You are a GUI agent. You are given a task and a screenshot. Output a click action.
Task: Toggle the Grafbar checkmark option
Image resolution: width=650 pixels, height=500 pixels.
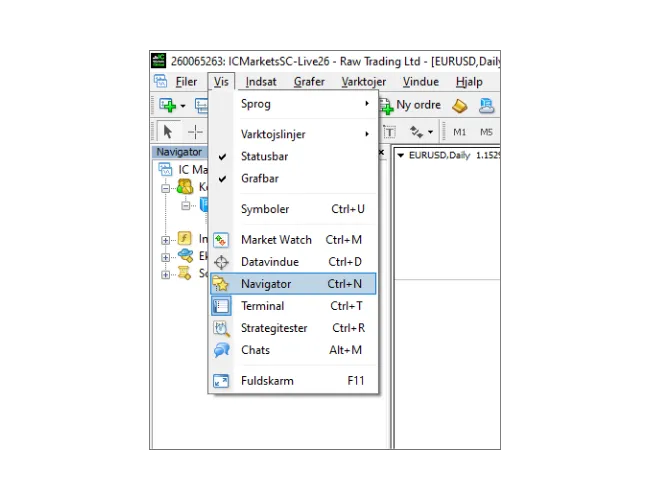(x=260, y=178)
